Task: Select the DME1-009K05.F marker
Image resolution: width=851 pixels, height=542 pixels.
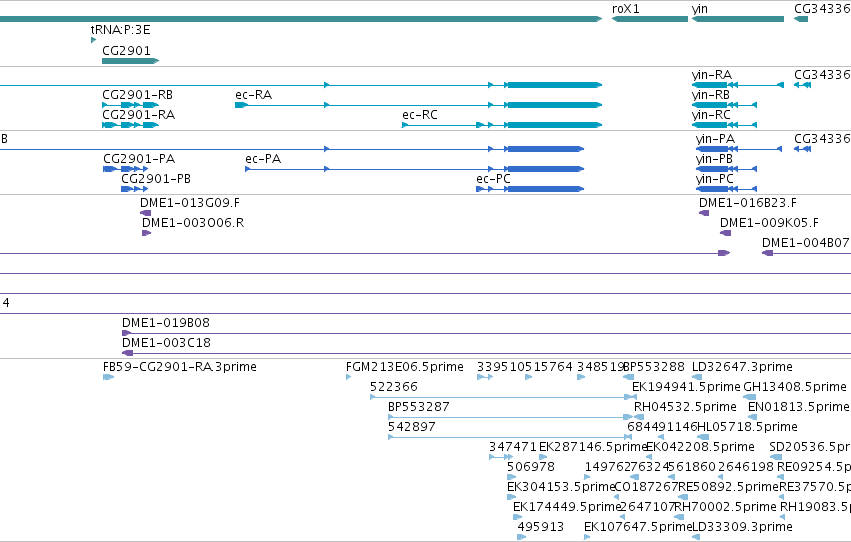Action: (726, 233)
